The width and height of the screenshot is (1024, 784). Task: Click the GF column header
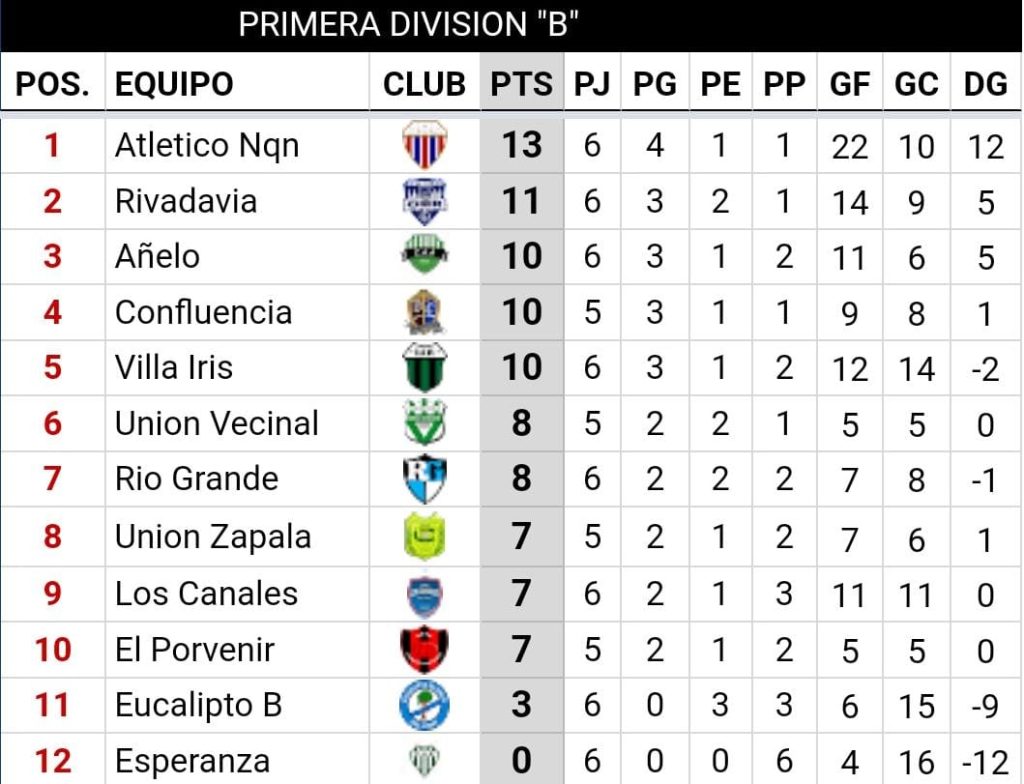pyautogui.click(x=849, y=85)
